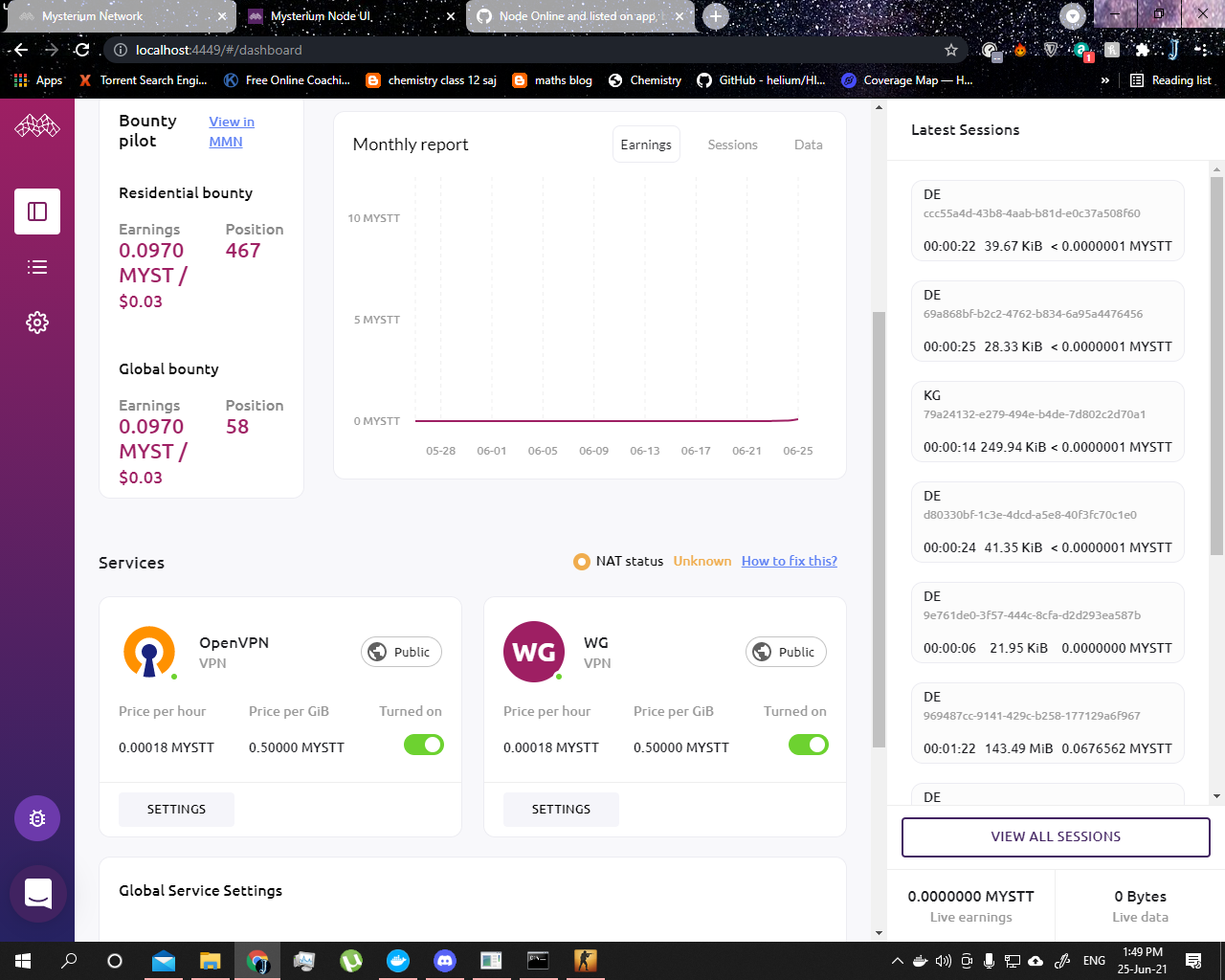Disable the WG service toggle

(808, 744)
